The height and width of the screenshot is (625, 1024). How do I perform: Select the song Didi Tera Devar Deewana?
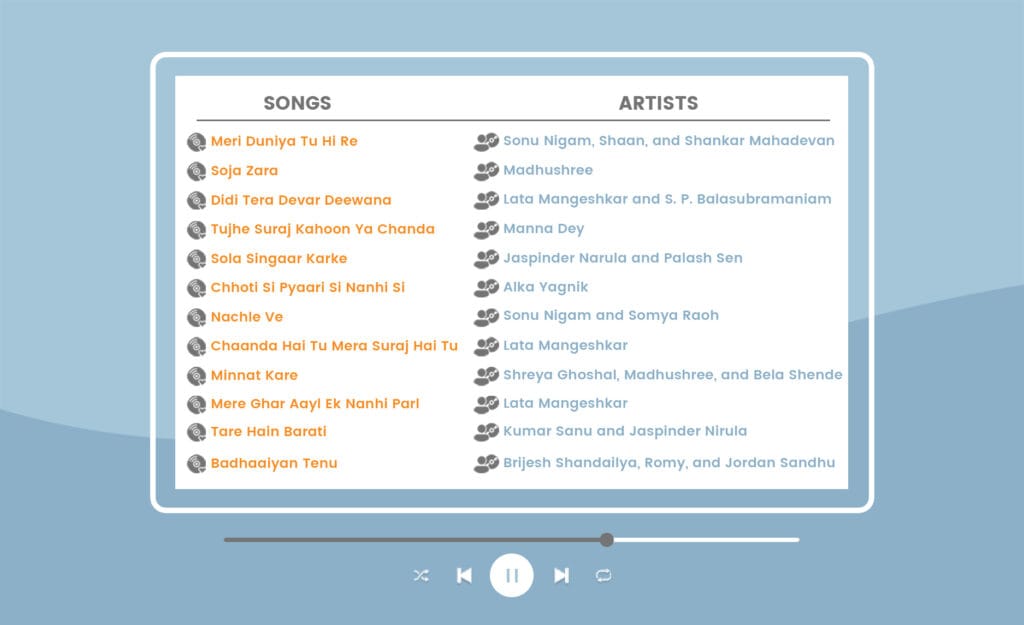coord(301,200)
